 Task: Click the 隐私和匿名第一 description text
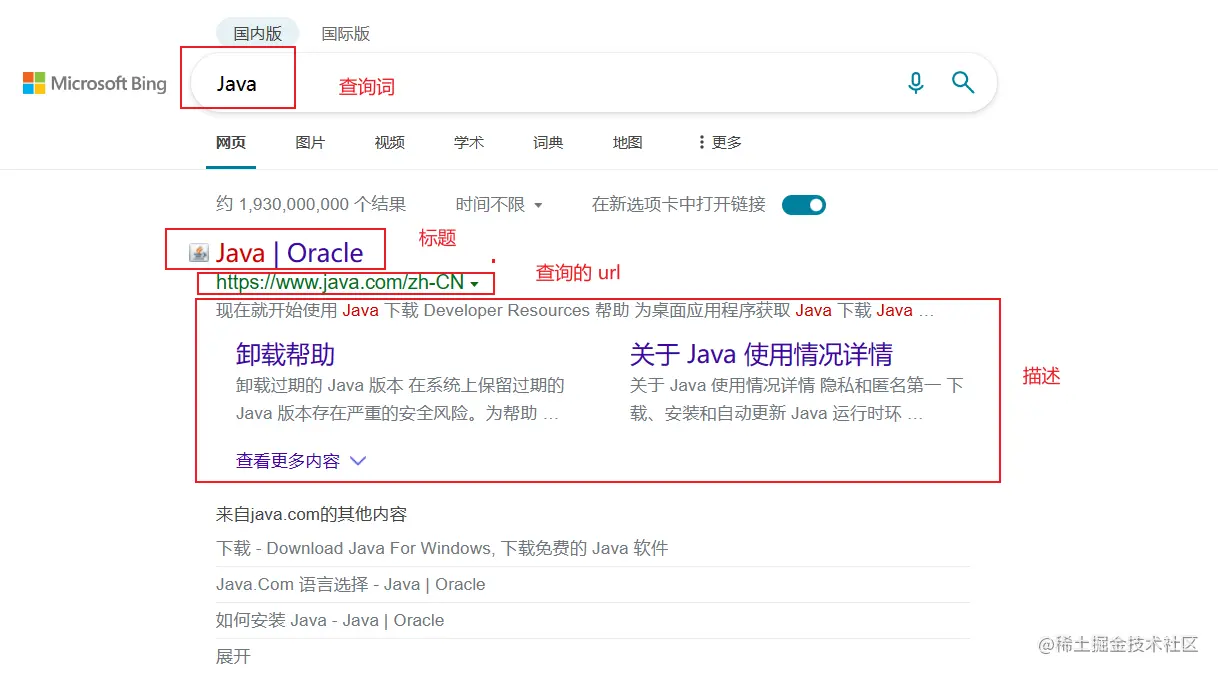[797, 399]
